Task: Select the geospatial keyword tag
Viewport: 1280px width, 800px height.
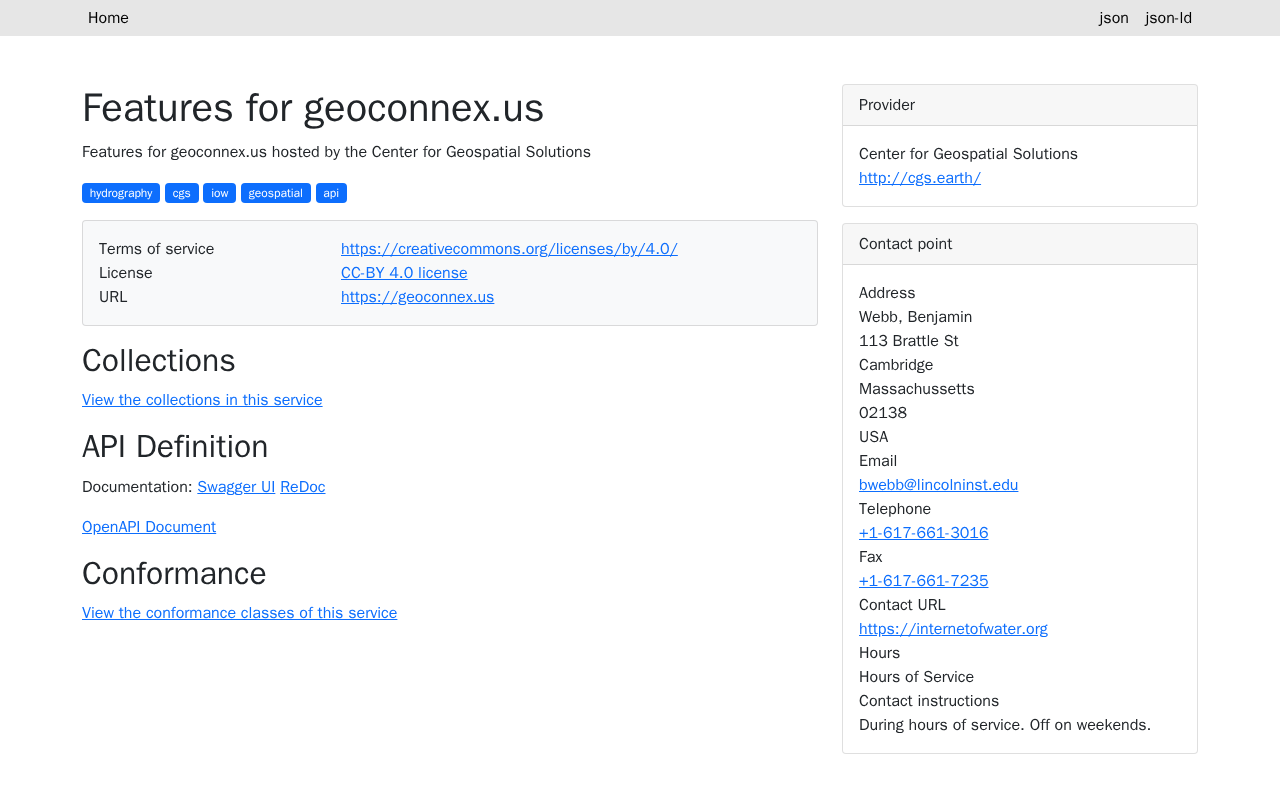Action: pos(276,193)
